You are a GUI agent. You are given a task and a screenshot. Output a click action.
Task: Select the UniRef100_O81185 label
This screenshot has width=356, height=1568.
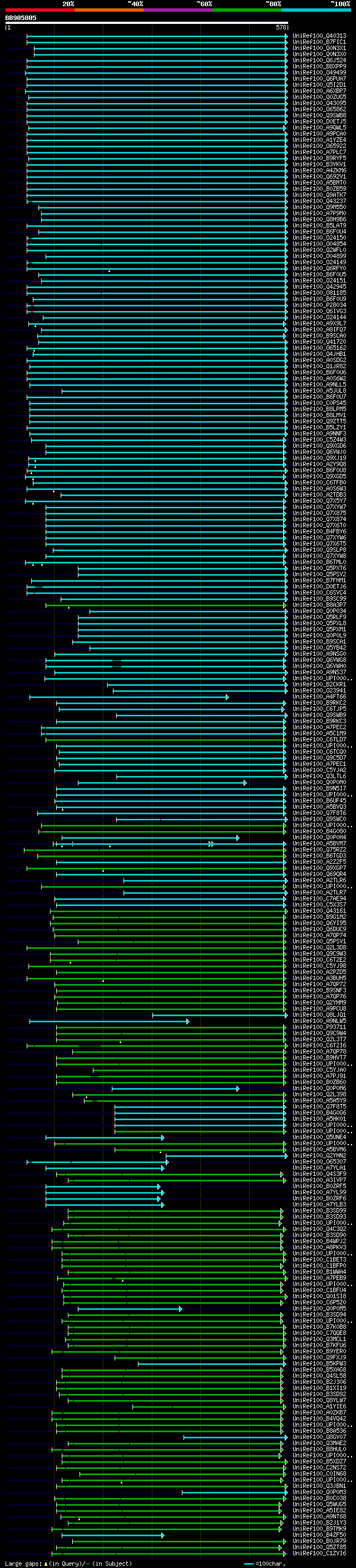319,293
